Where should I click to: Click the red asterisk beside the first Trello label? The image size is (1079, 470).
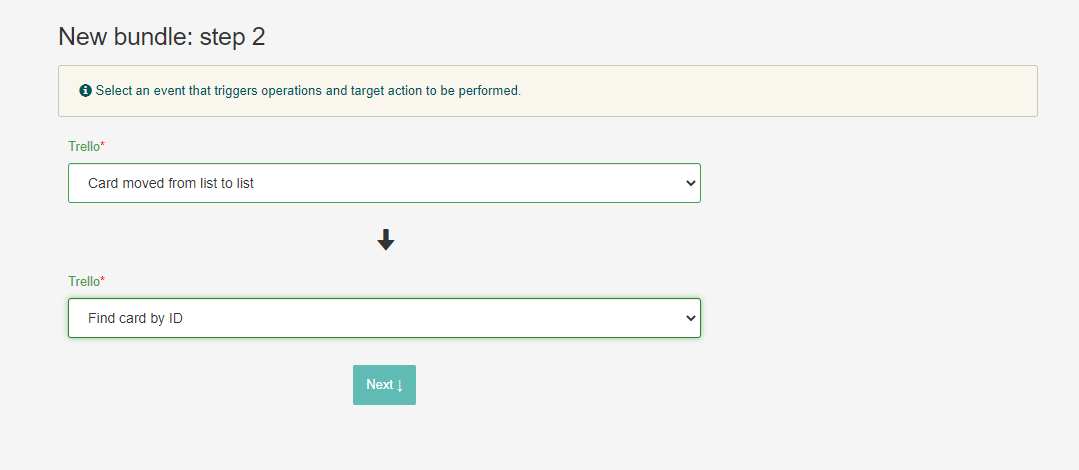click(x=103, y=146)
